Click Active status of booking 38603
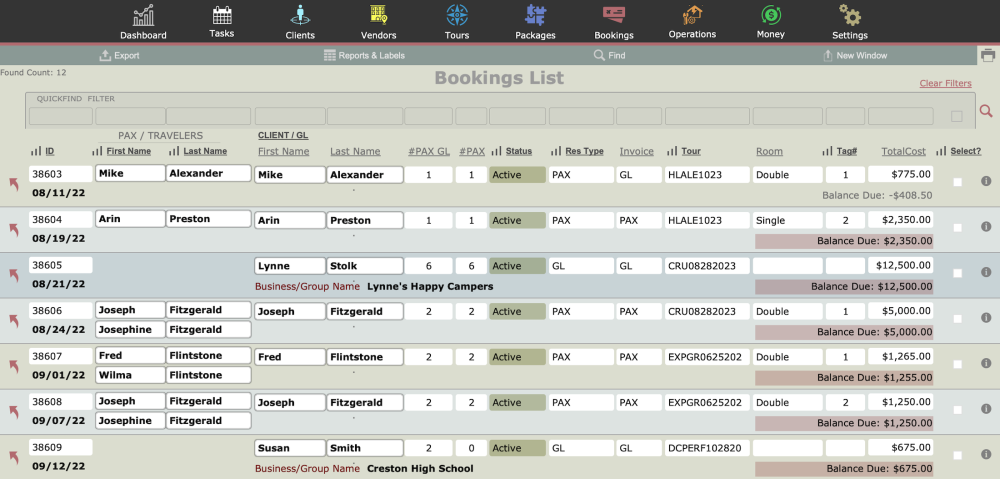Image resolution: width=1000 pixels, height=479 pixels. point(517,175)
